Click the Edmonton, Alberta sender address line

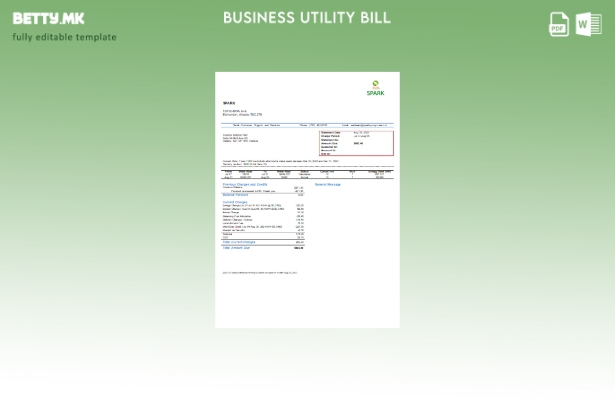click(x=242, y=114)
